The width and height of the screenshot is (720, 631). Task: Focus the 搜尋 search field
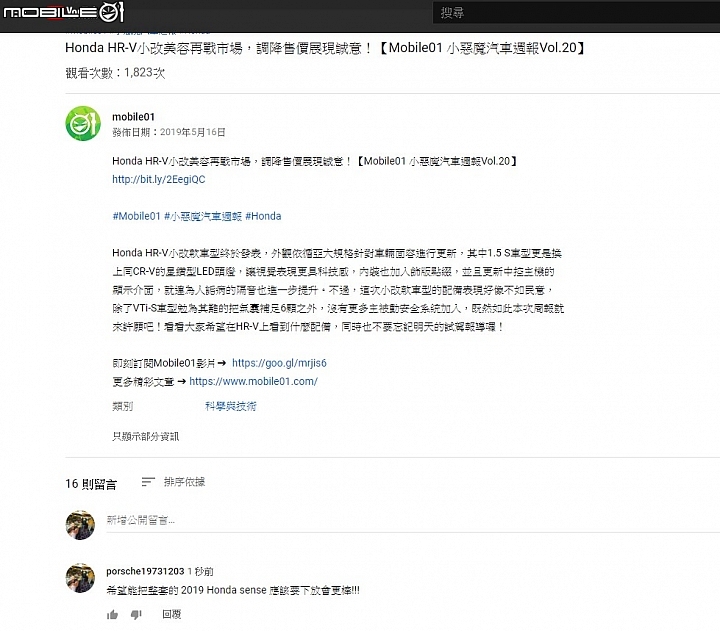576,12
